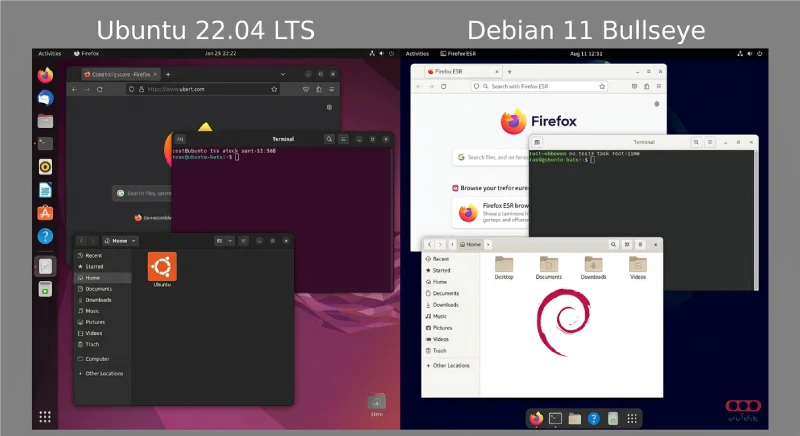Open hamburger menu in Debian Firefox ESR

click(x=659, y=87)
